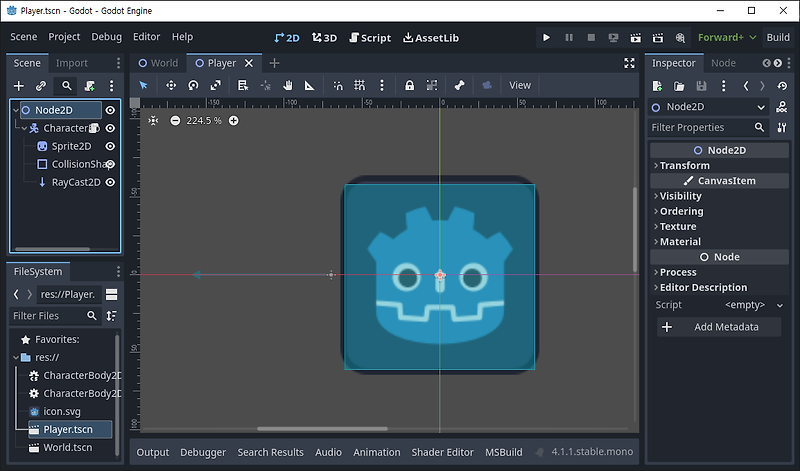This screenshot has width=800, height=471.
Task: Lock the selected node
Action: point(409,85)
